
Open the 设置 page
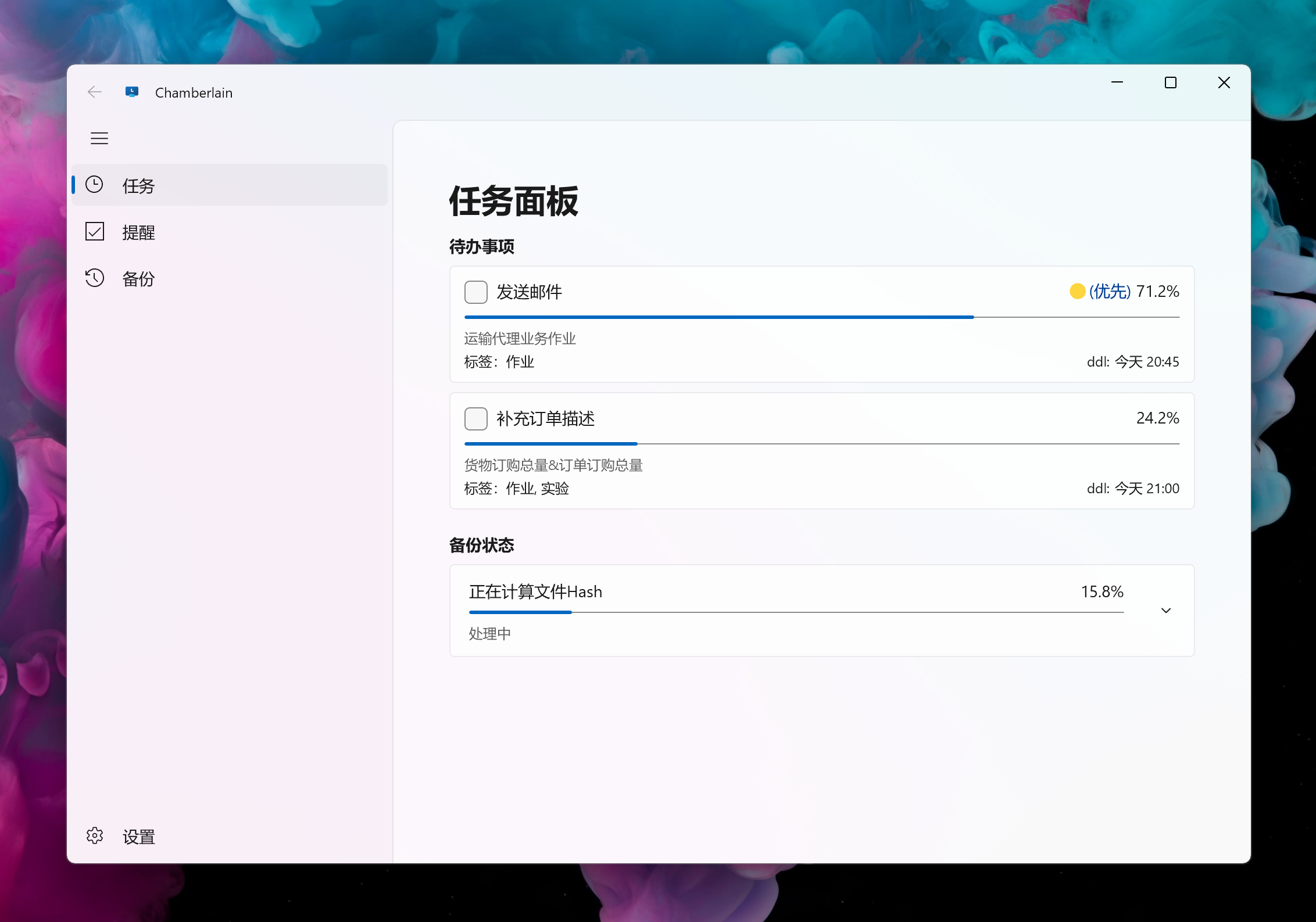click(138, 837)
